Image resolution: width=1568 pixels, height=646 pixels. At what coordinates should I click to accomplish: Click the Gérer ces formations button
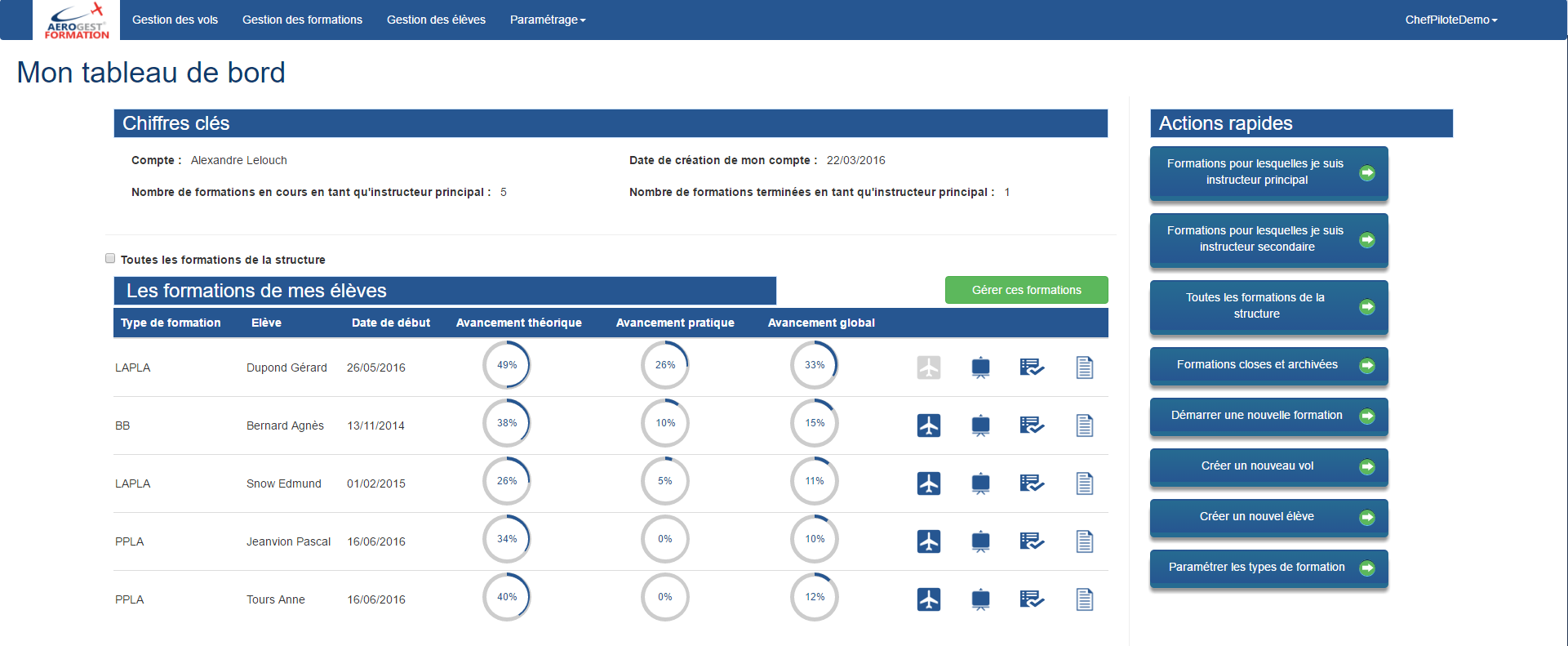point(1026,290)
